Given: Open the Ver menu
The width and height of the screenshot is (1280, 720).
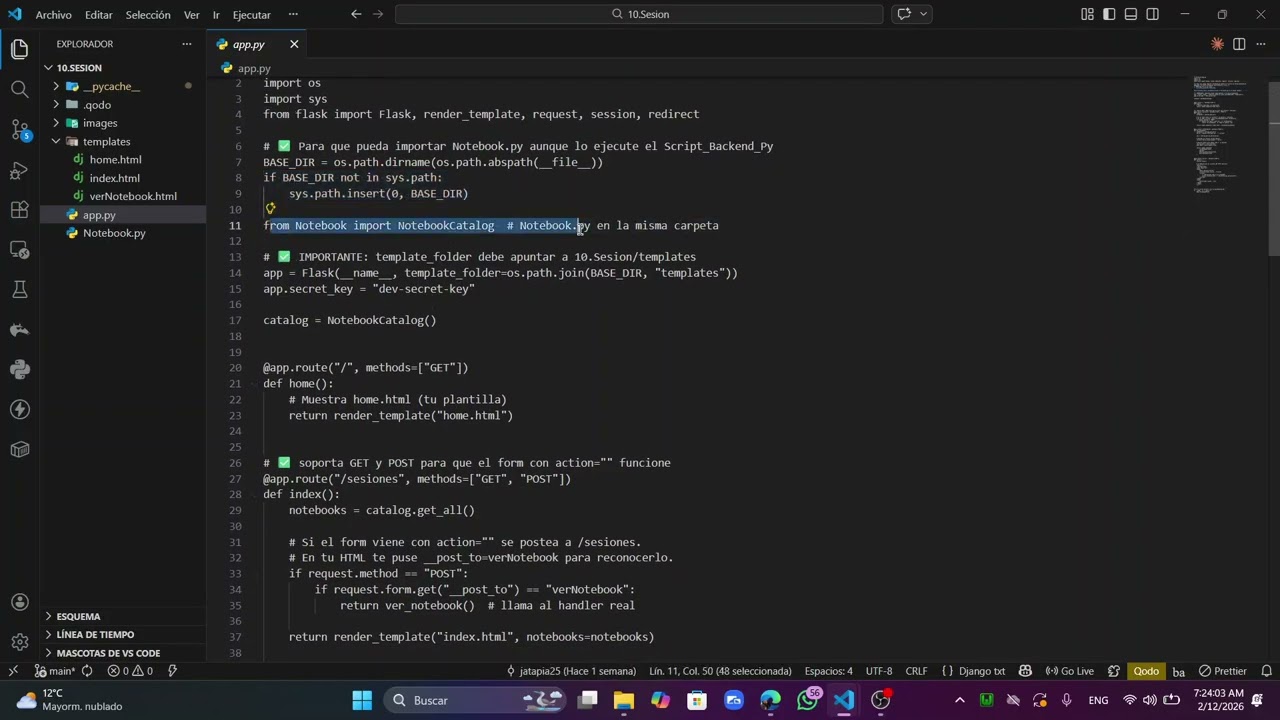Looking at the screenshot, I should pyautogui.click(x=191, y=14).
